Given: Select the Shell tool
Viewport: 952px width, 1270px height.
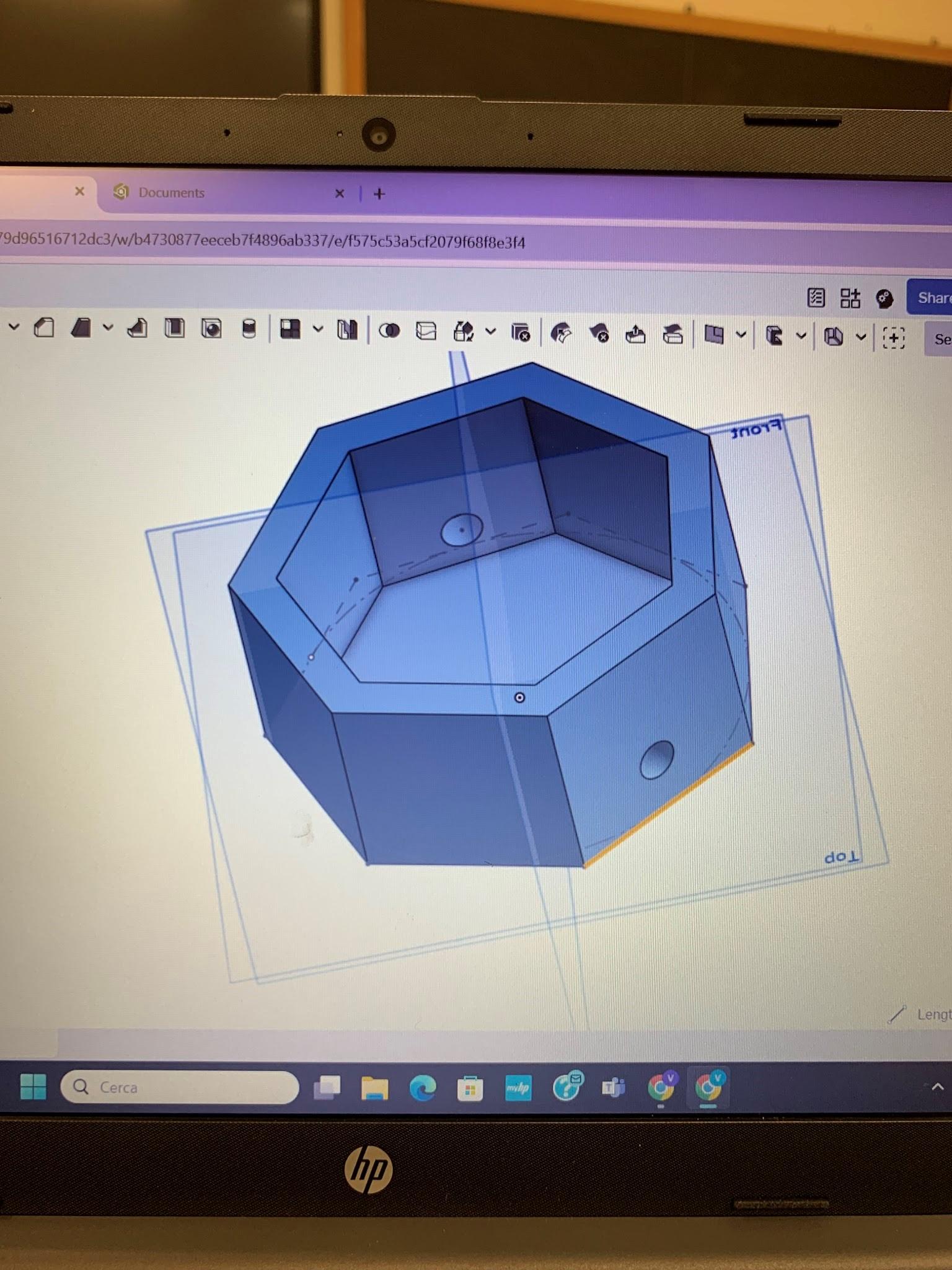Looking at the screenshot, I should (211, 329).
